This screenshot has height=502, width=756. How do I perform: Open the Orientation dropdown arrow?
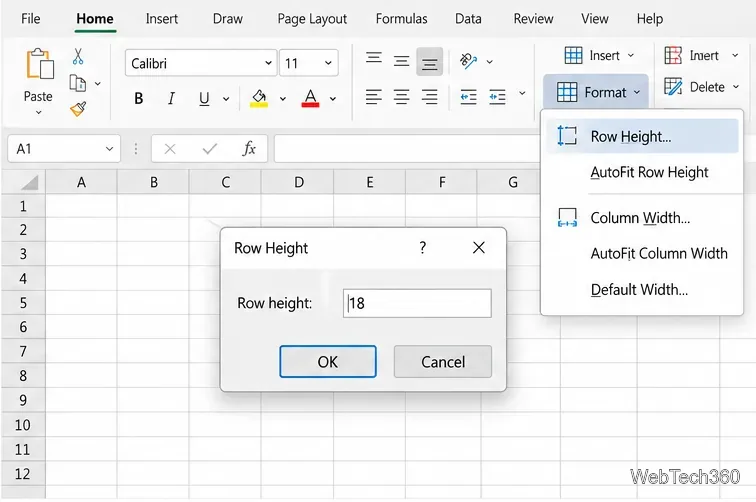pyautogui.click(x=489, y=61)
